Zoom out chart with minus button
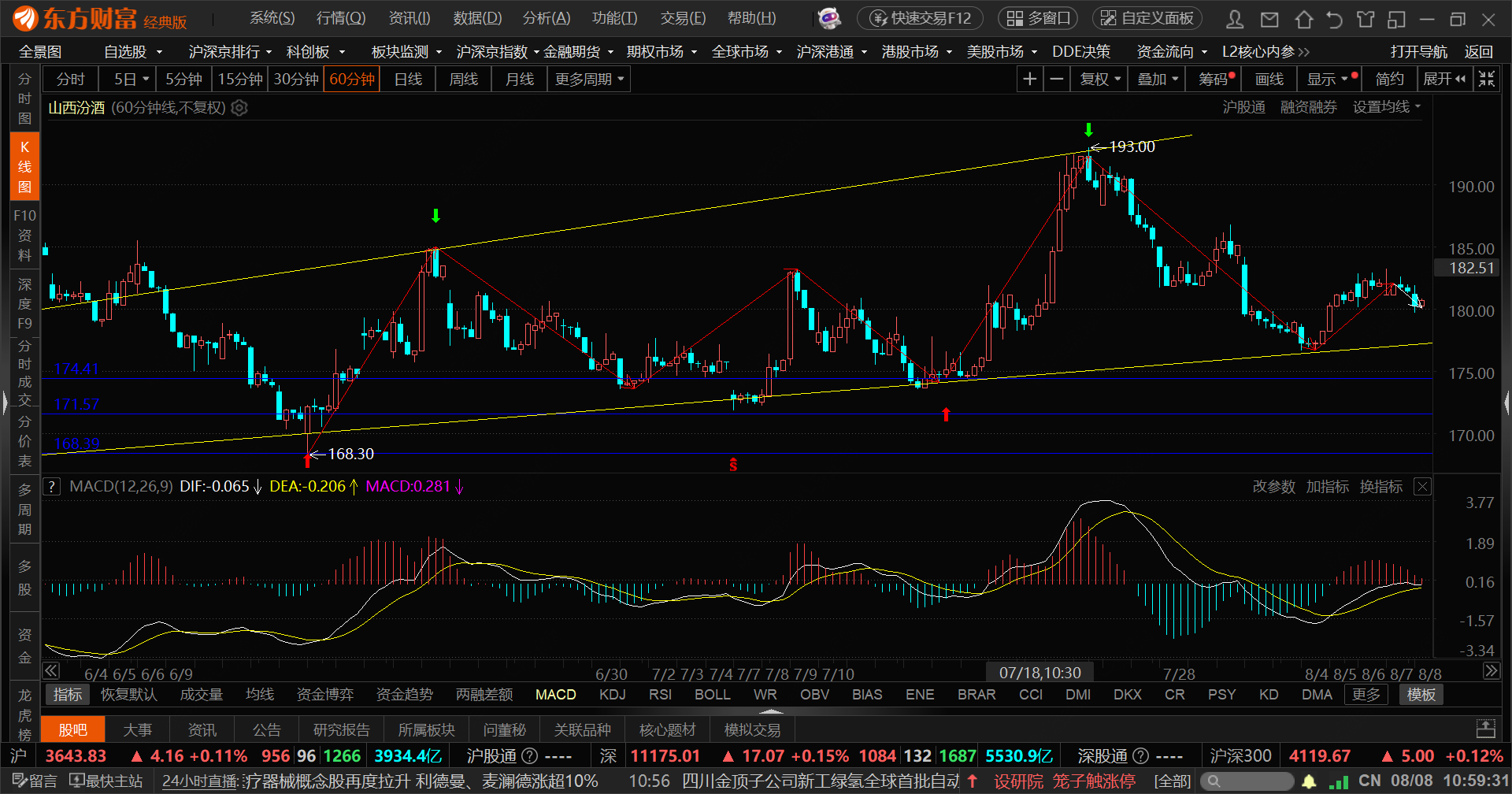 point(1057,79)
